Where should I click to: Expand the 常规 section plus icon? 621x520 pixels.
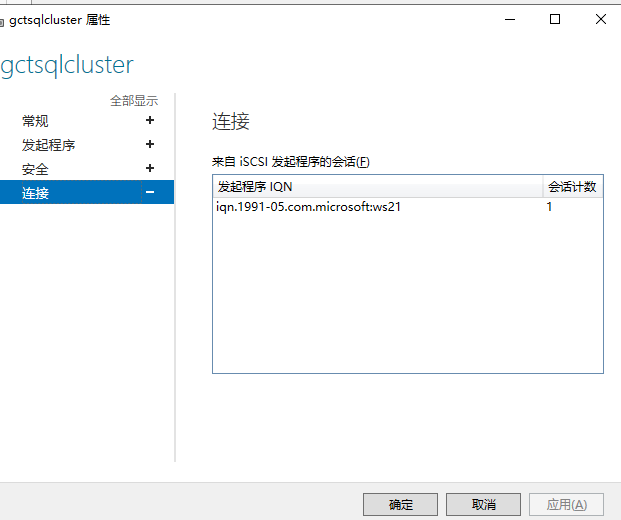click(150, 120)
